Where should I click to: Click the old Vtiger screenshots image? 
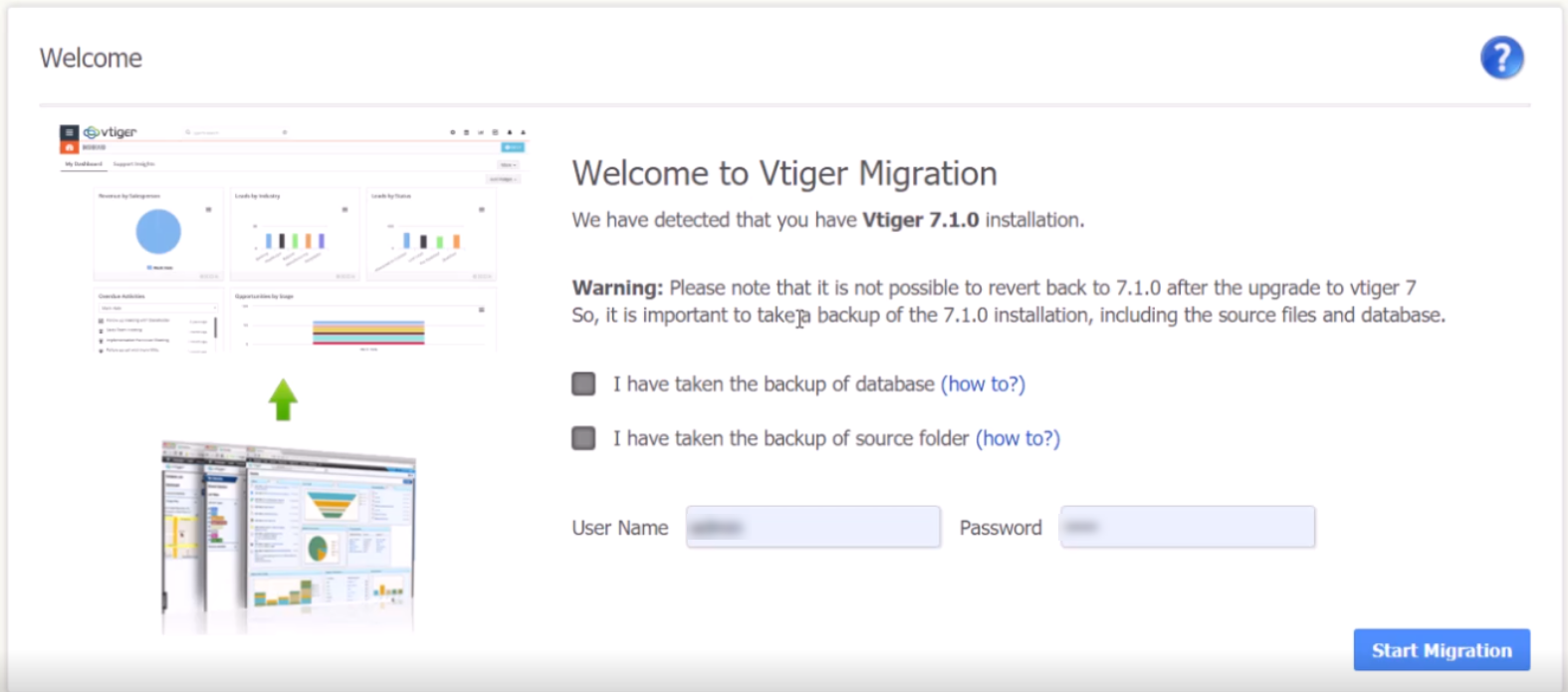click(289, 536)
